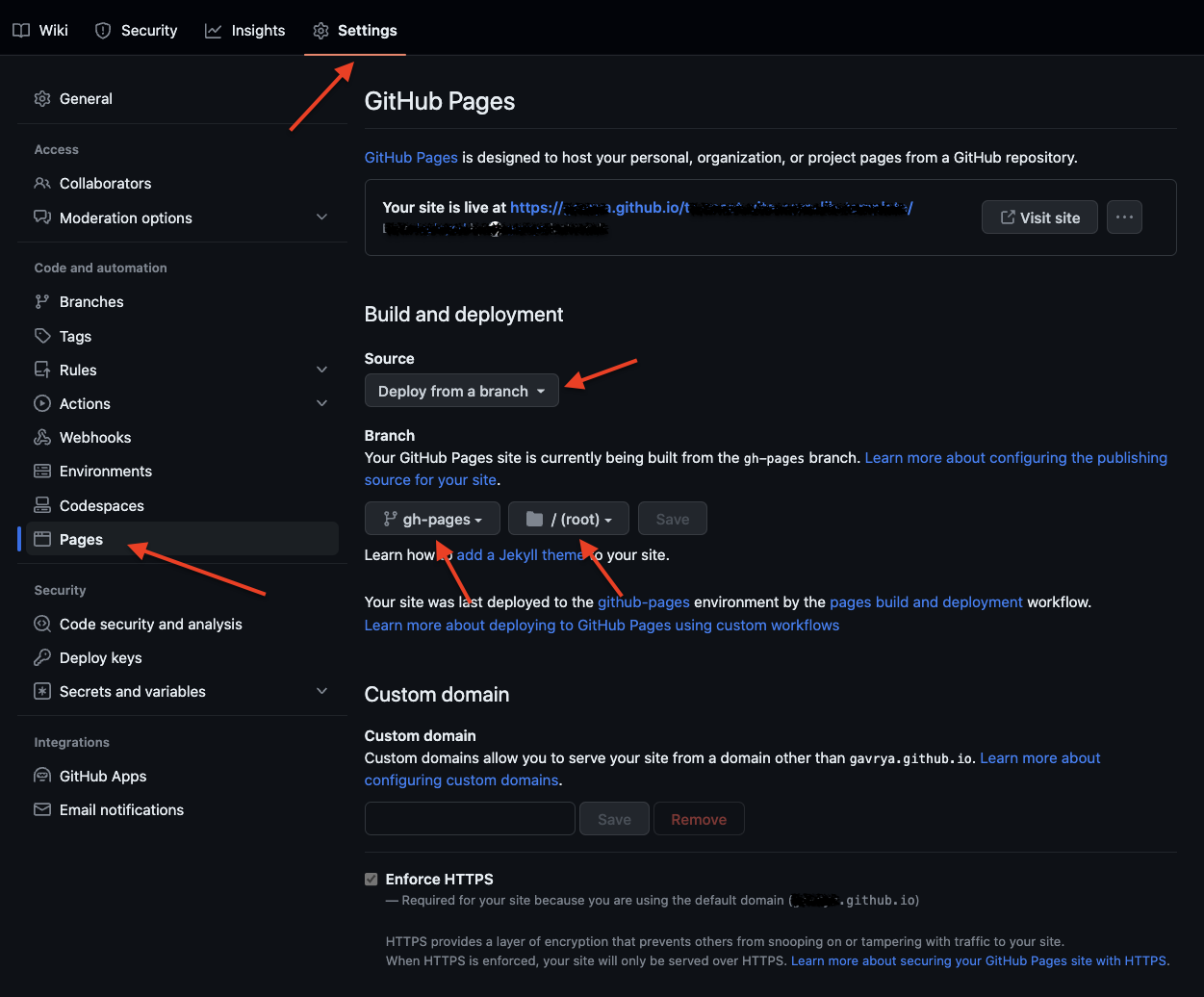Click the Code security and analysis icon

[42, 624]
